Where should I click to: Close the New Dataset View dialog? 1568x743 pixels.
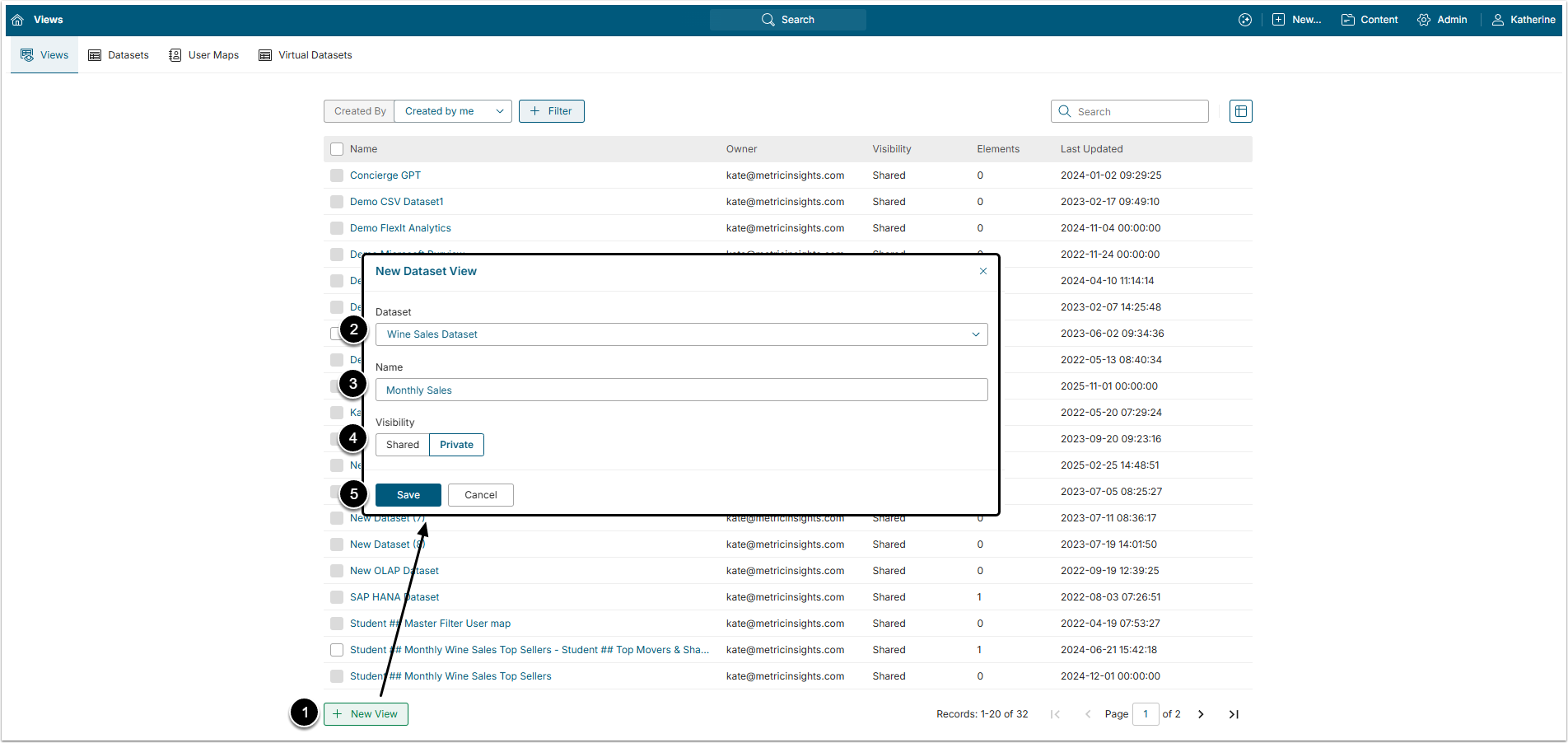pos(982,271)
